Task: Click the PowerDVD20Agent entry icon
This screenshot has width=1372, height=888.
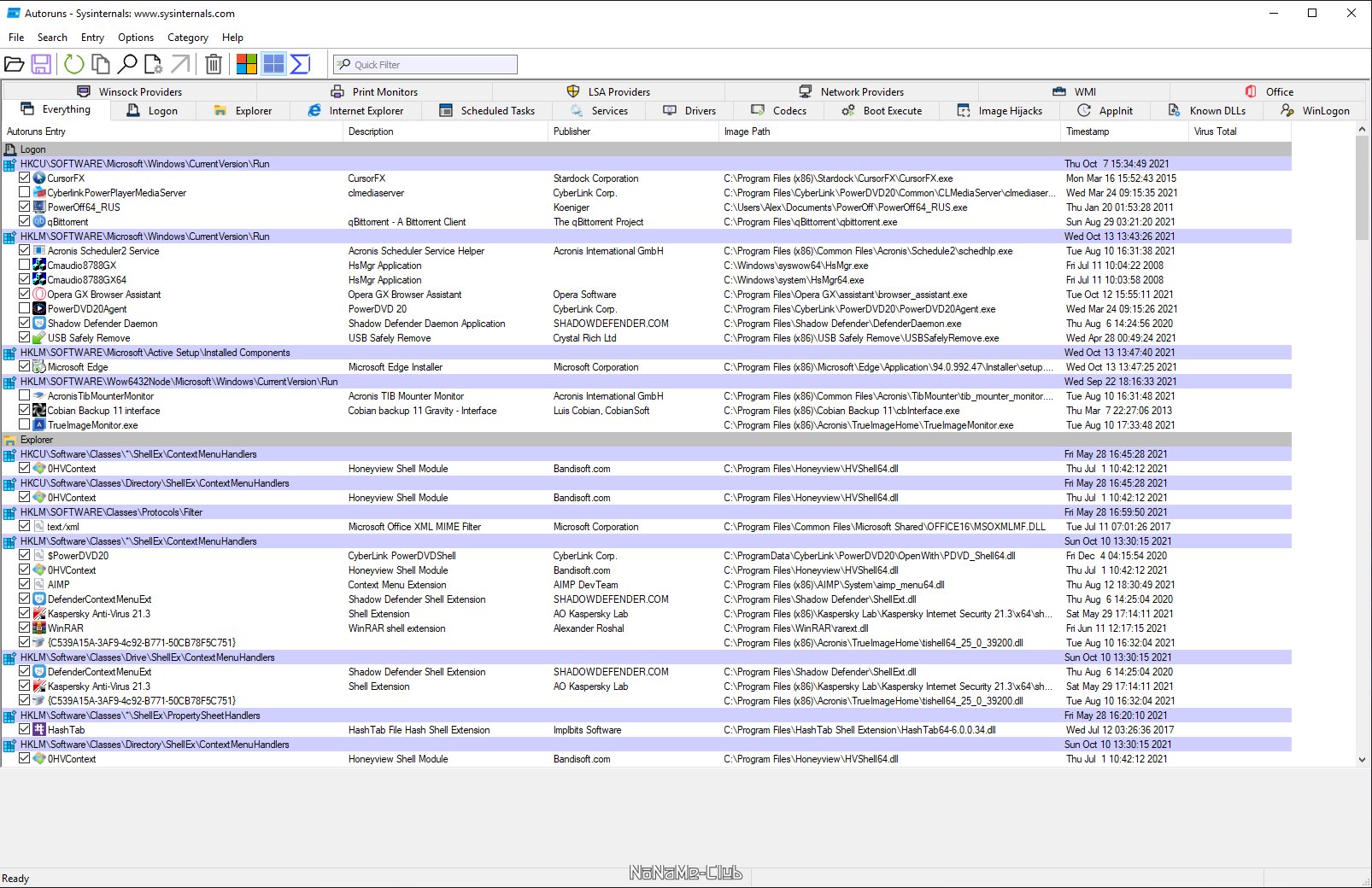Action: 39,309
